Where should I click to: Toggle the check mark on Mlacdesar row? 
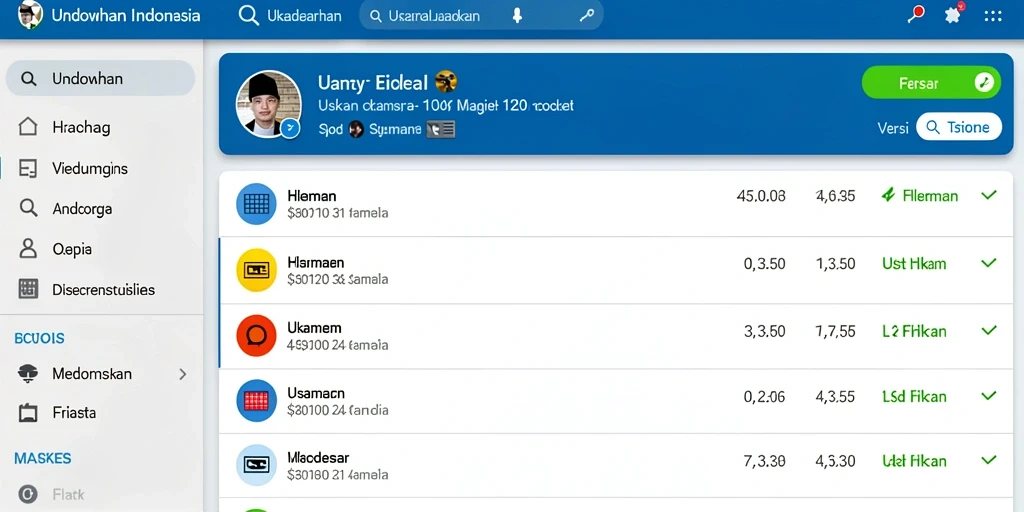(x=989, y=460)
